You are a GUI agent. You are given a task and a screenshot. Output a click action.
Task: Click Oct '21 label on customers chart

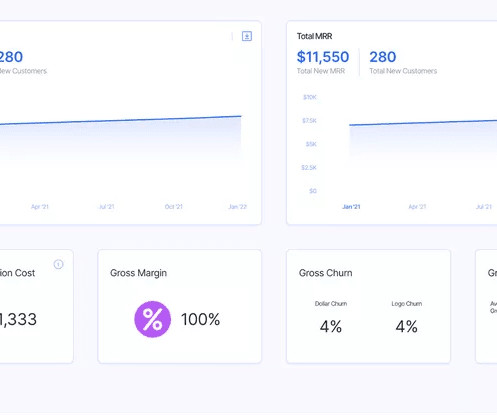point(174,207)
